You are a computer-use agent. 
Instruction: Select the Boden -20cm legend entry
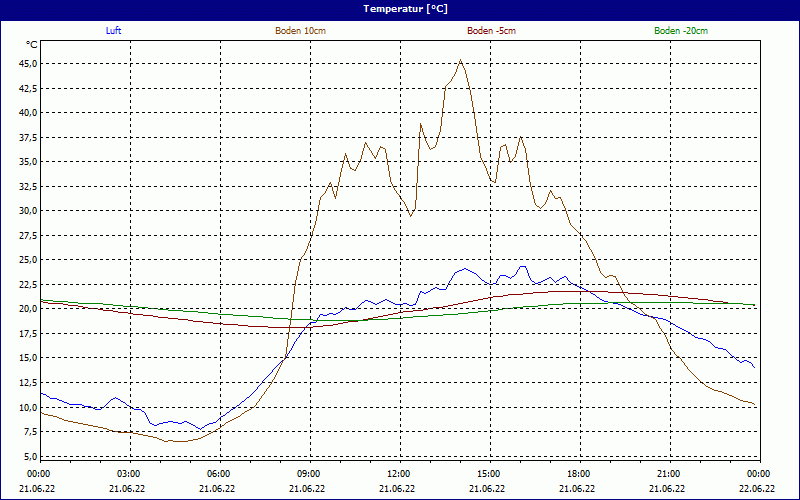coord(681,31)
